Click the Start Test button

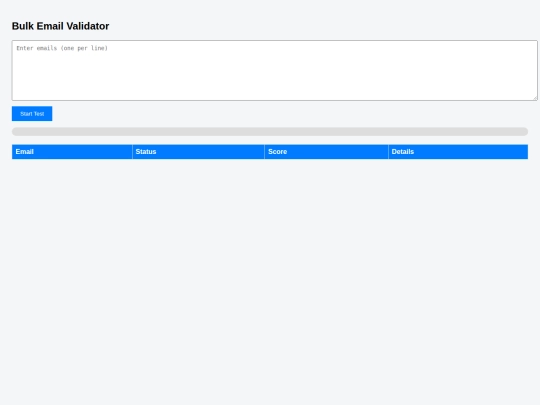(32, 114)
